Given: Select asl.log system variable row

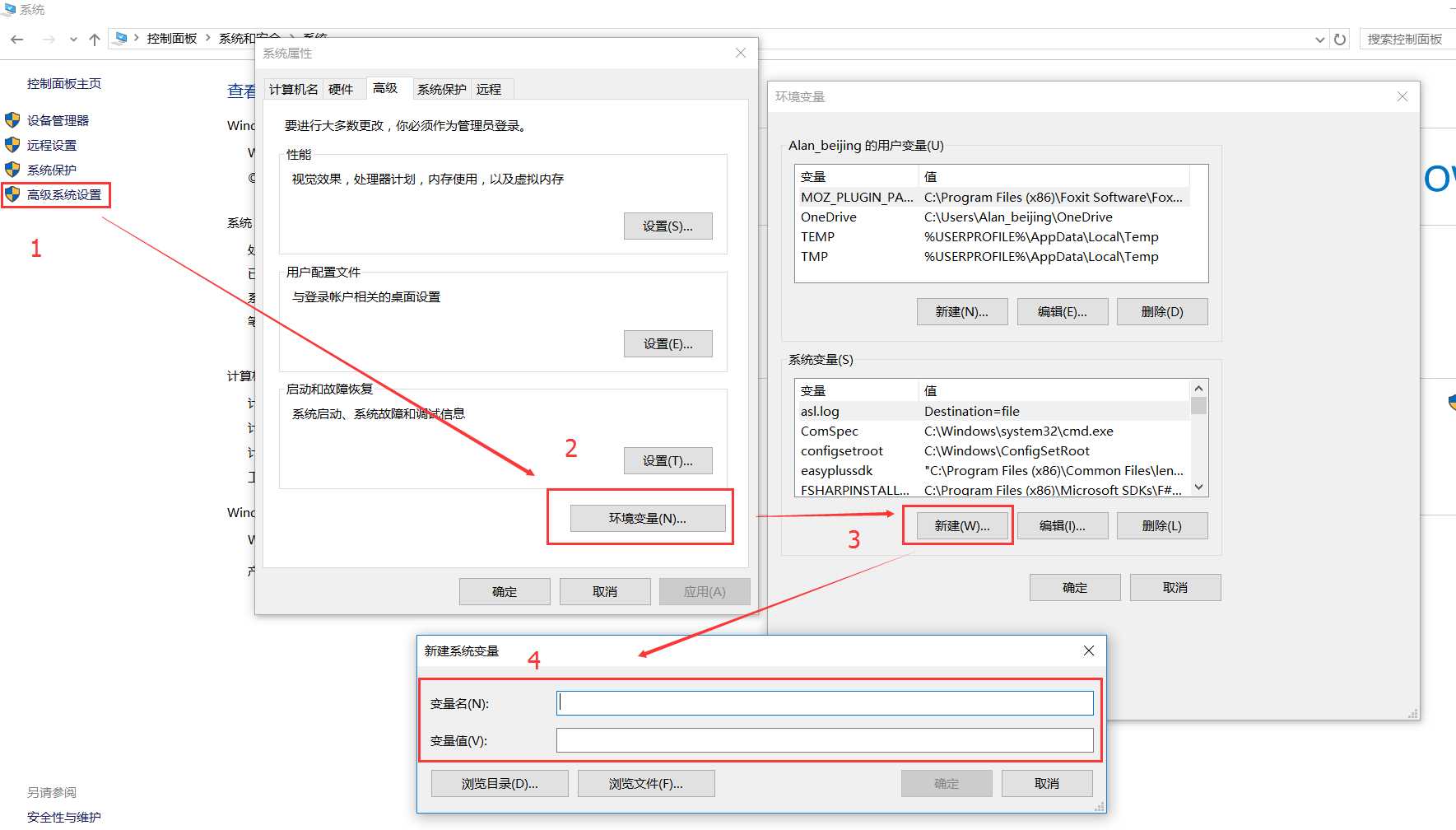Looking at the screenshot, I should 992,411.
